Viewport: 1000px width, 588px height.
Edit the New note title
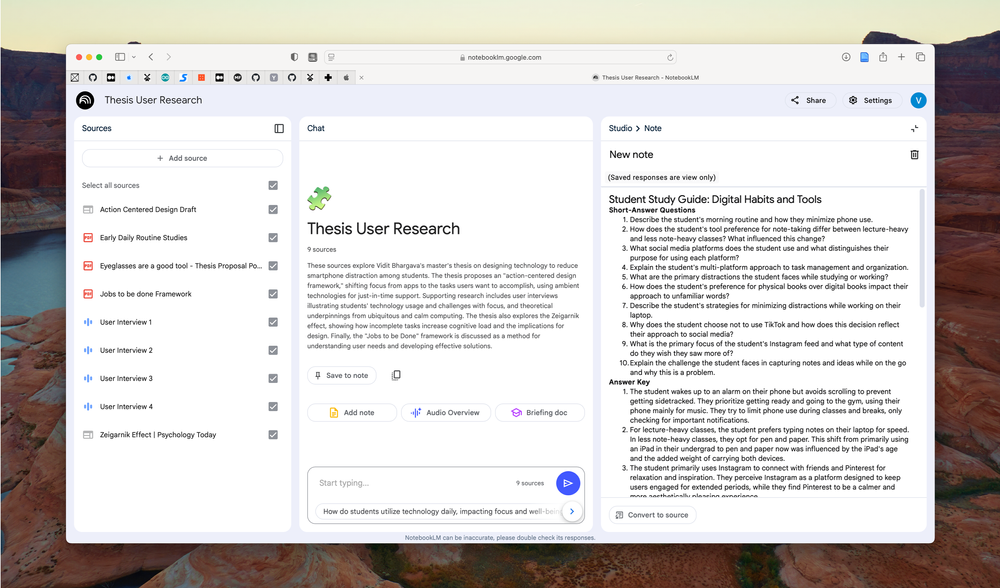coord(631,154)
